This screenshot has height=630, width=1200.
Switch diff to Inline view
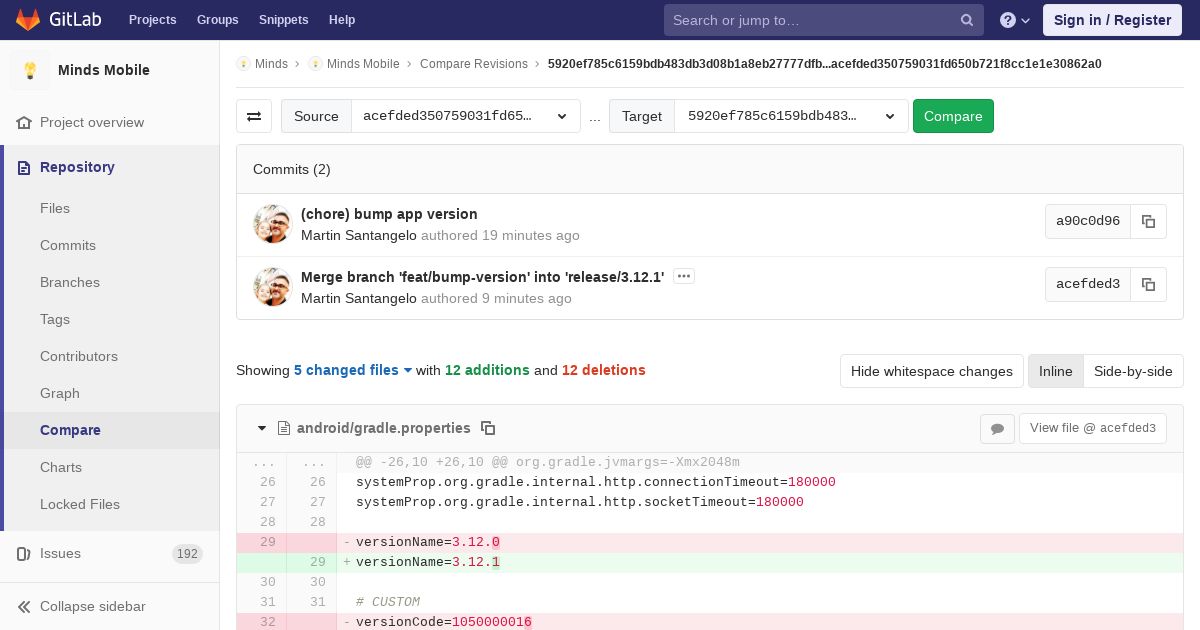pyautogui.click(x=1055, y=371)
